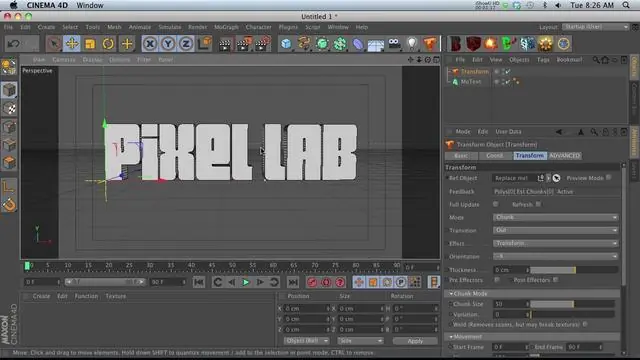The image size is (640, 360).
Task: Open the Layout dropdown in the menu bar
Action: 596,27
